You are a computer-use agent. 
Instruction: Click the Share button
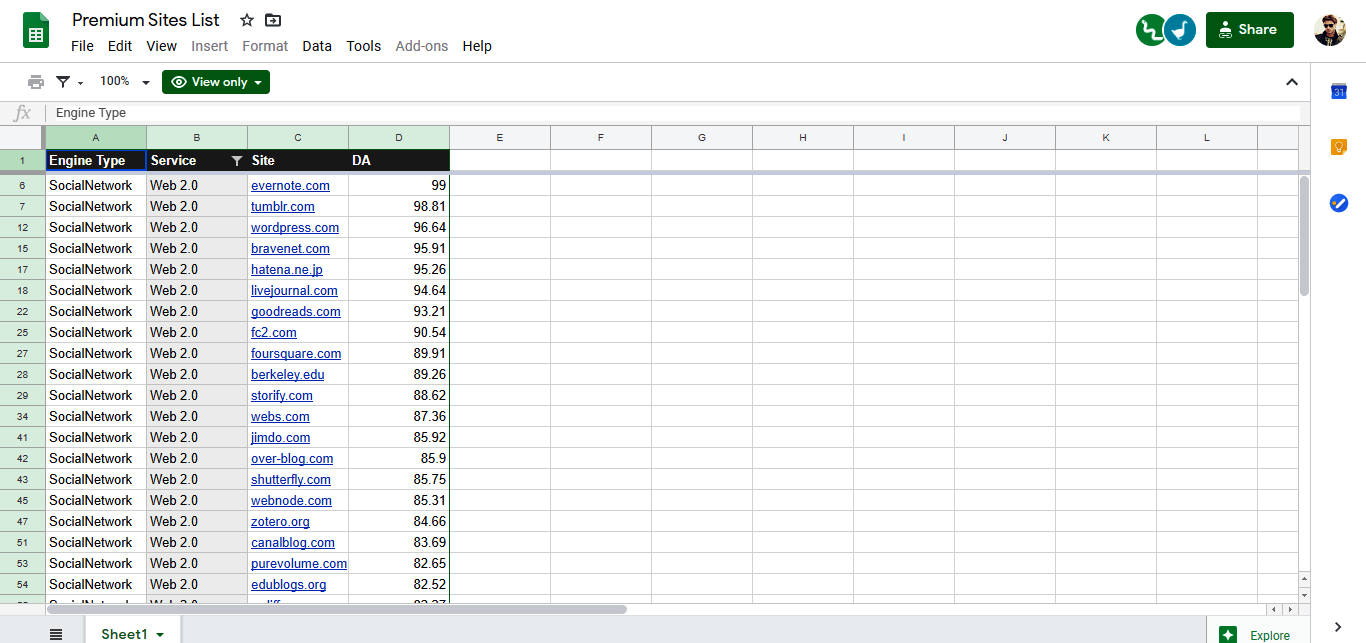click(1249, 30)
